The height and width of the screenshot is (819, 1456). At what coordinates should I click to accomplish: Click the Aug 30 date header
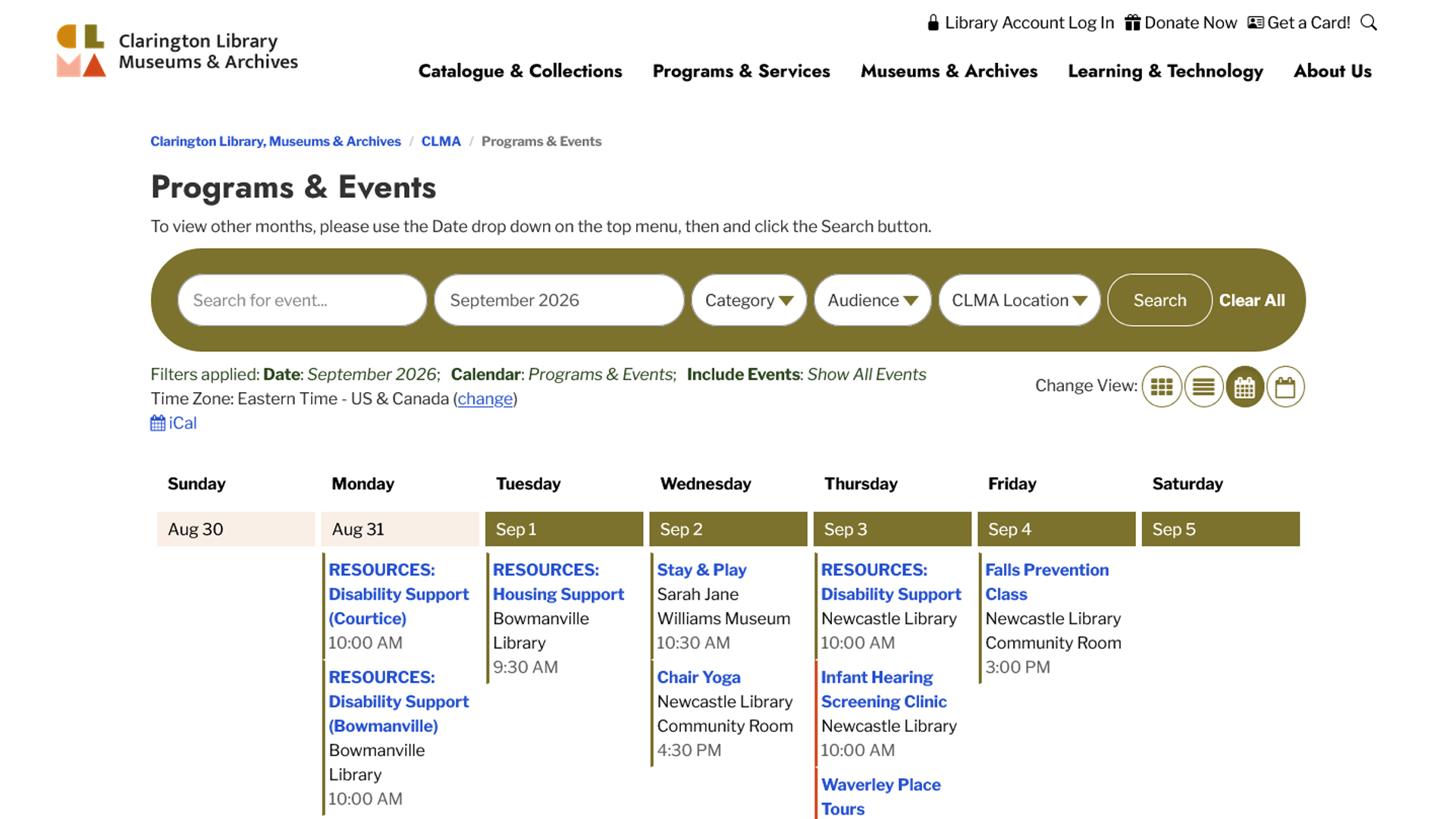point(236,529)
